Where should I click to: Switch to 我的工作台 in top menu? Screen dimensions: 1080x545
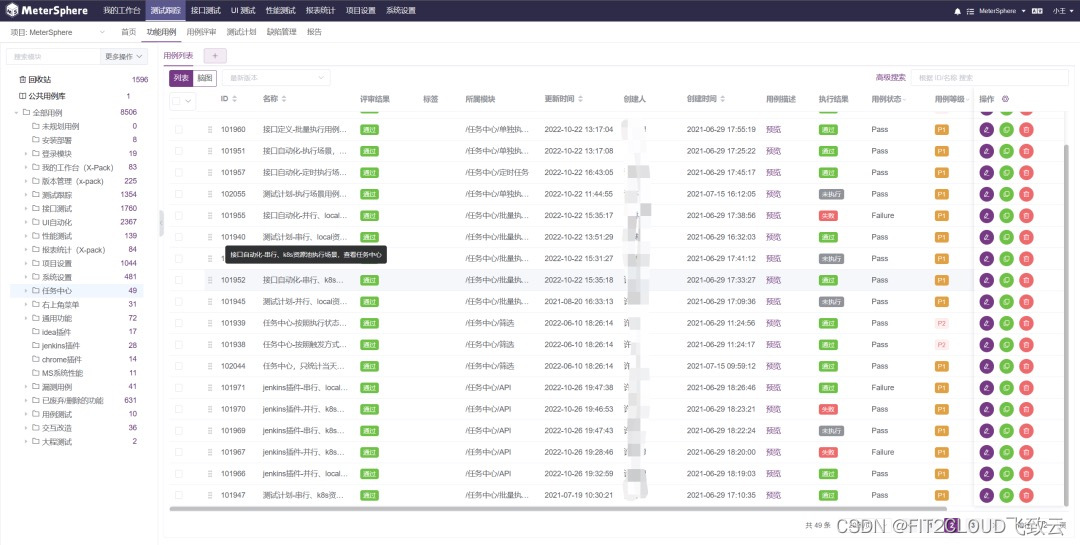coord(122,10)
